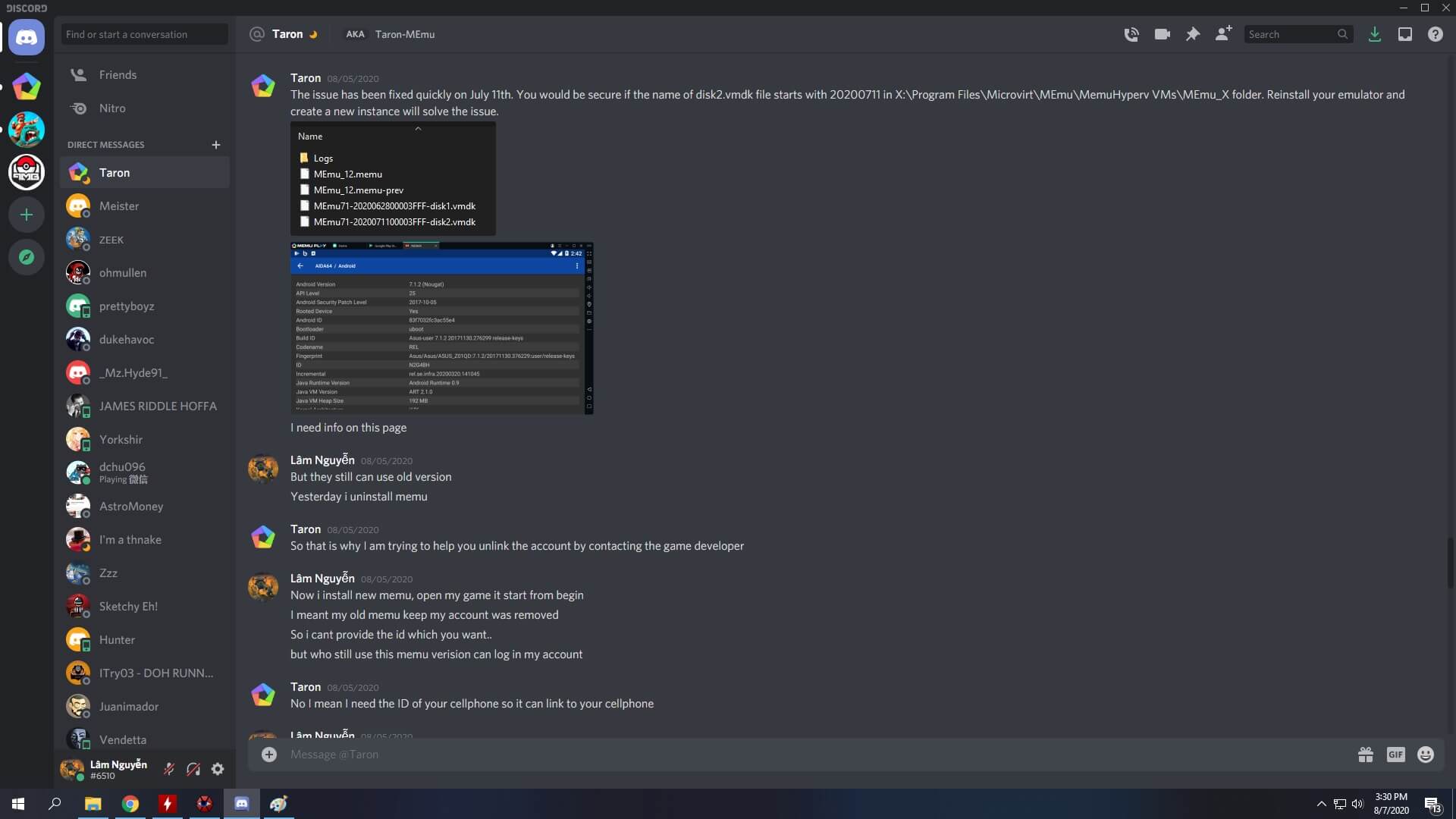Viewport: 1456px width, 819px height.
Task: Click Add a Server plus icon
Action: (x=27, y=215)
